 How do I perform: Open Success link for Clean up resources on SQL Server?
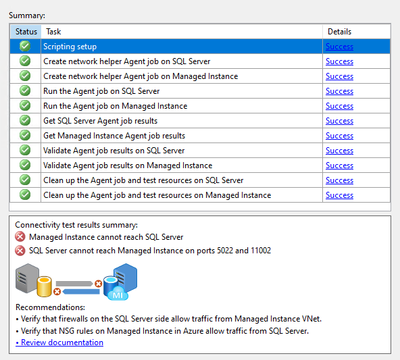pos(339,180)
